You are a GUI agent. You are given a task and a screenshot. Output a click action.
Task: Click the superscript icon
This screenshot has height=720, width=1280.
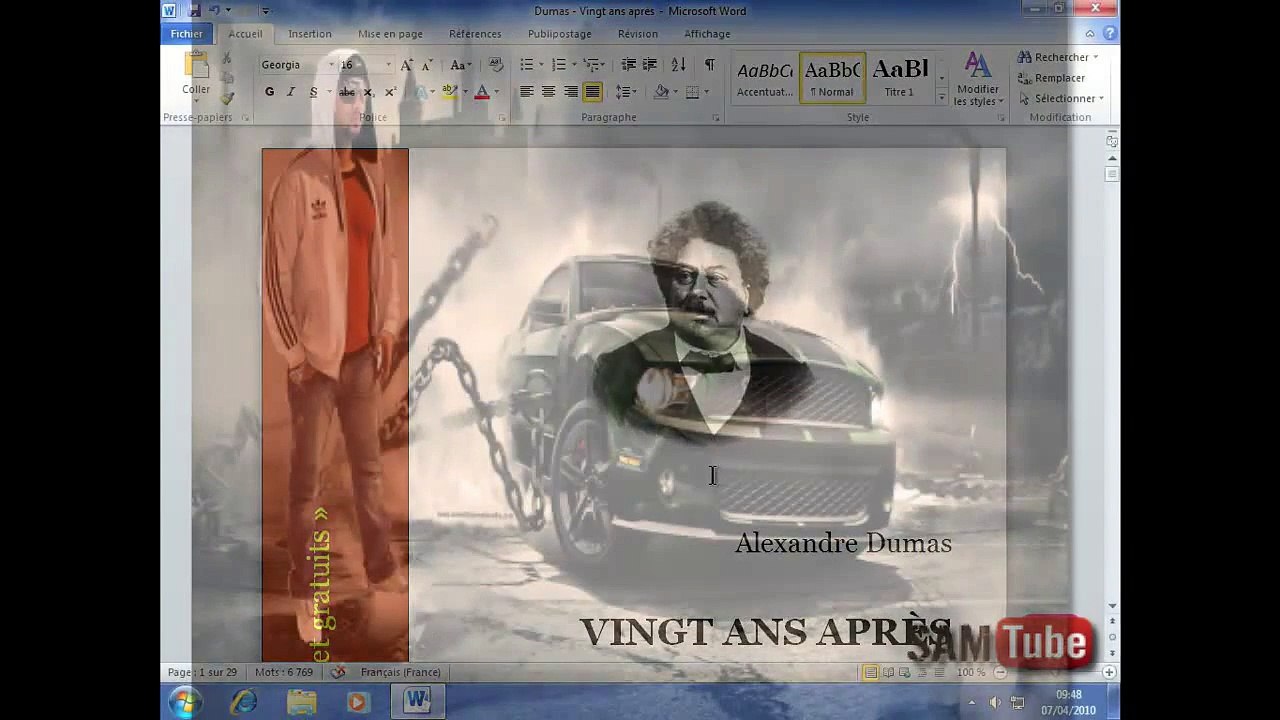coord(390,92)
